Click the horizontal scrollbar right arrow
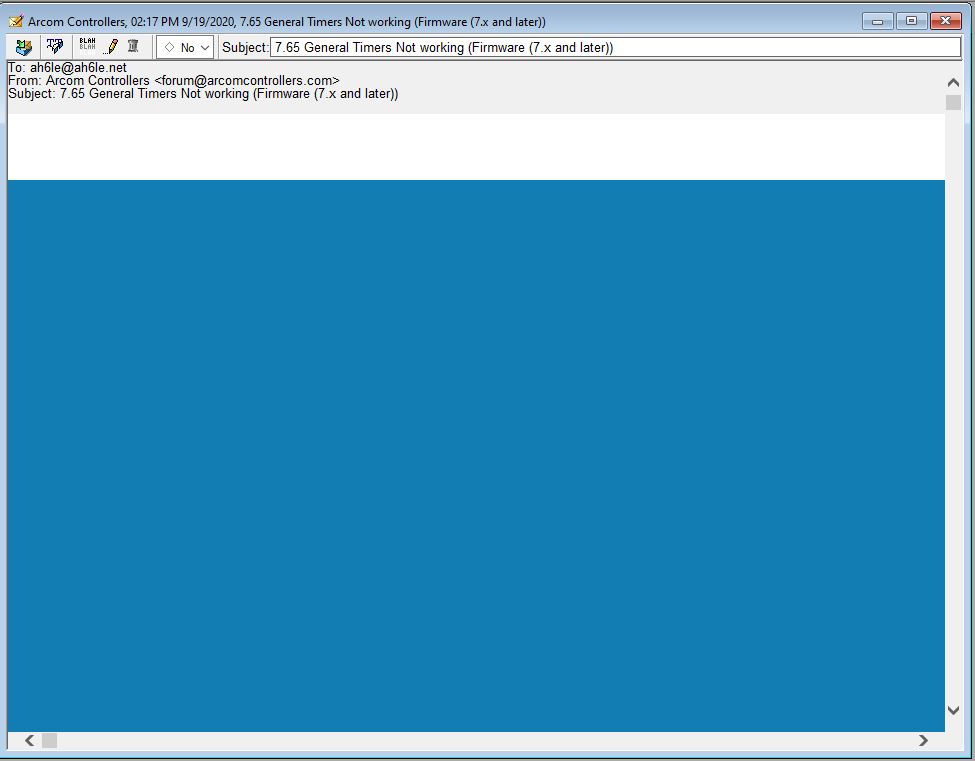Viewport: 975px width, 761px height. [x=923, y=741]
